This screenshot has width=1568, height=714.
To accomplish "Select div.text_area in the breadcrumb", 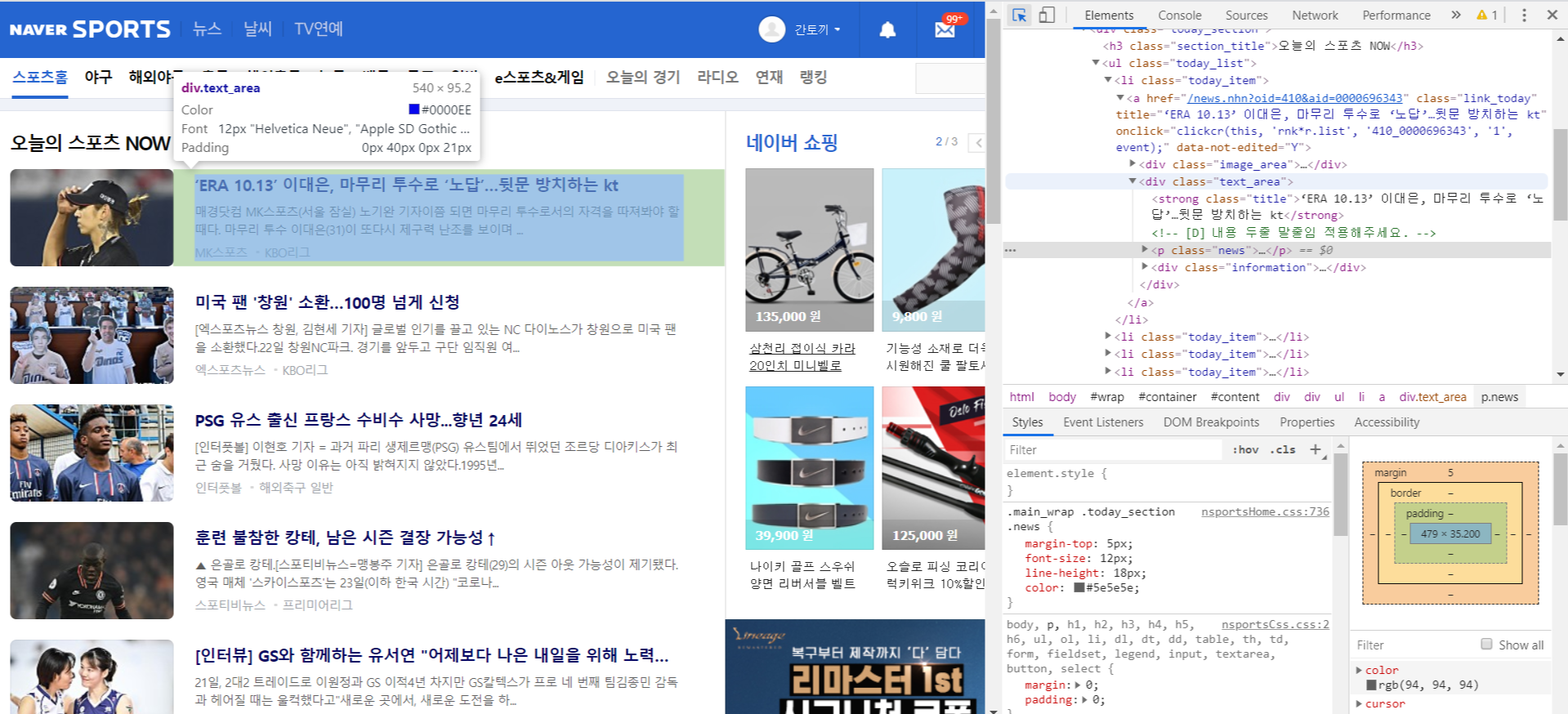I will coord(1432,396).
